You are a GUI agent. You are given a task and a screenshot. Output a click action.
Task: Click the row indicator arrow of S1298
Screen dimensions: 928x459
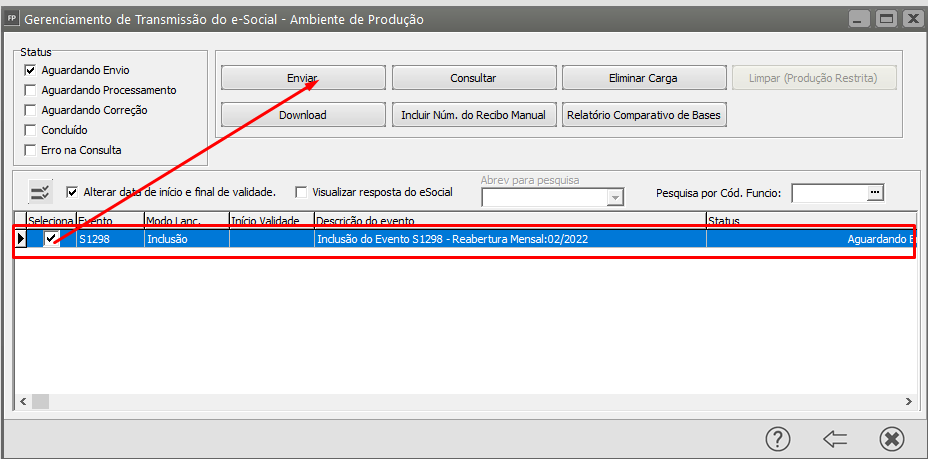point(21,238)
